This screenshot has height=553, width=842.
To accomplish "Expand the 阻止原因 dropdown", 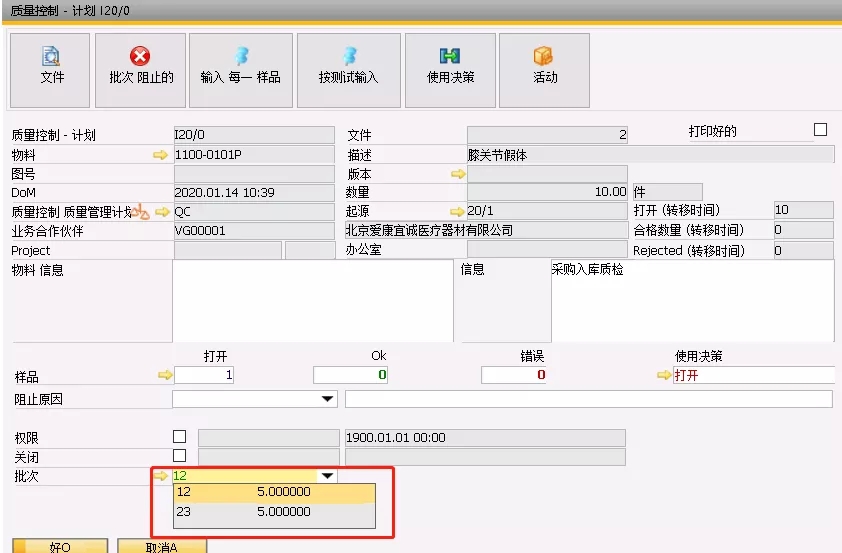I will [327, 399].
